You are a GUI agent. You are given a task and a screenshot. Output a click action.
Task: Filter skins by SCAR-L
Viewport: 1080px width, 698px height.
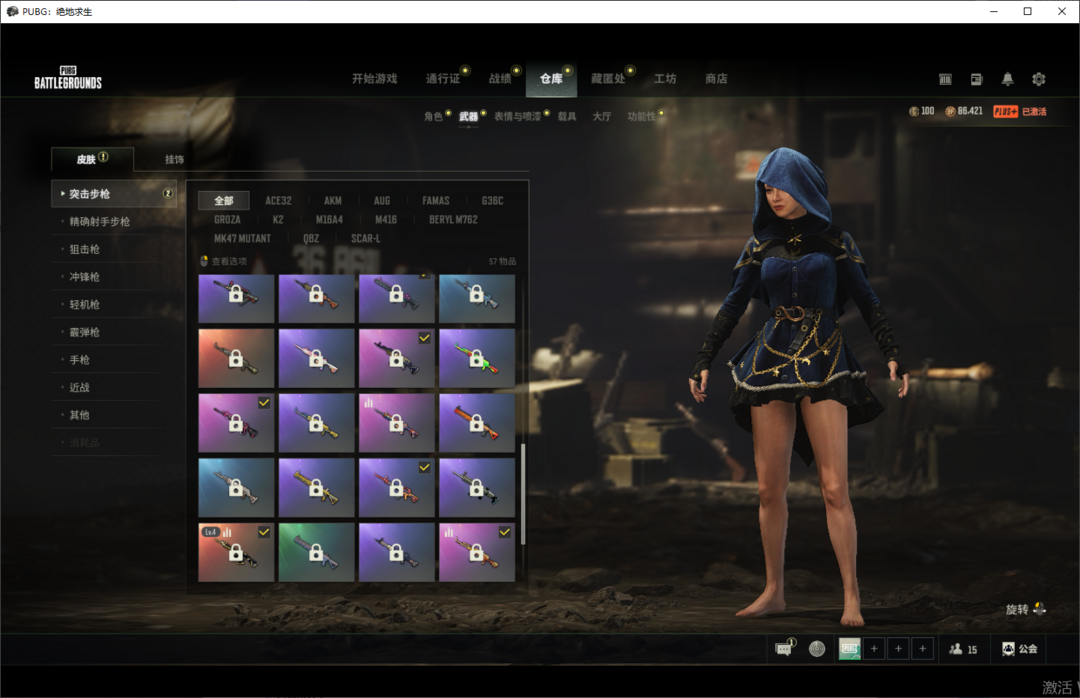[366, 238]
